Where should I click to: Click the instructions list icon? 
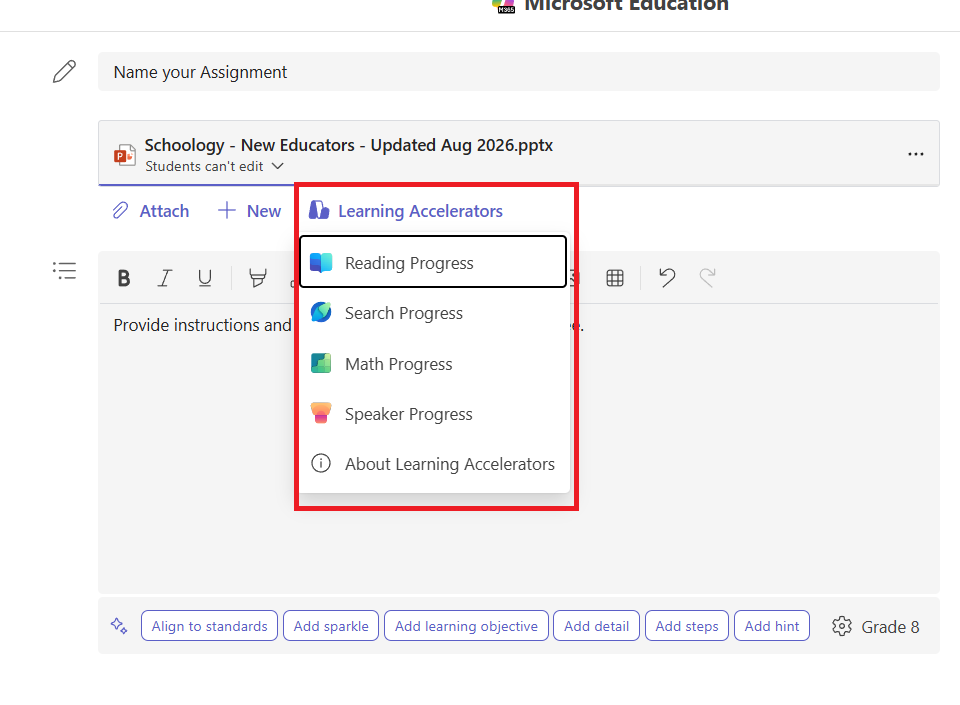(x=64, y=270)
